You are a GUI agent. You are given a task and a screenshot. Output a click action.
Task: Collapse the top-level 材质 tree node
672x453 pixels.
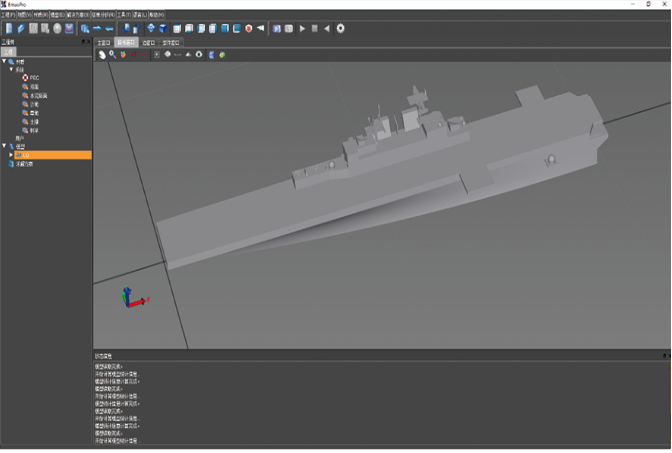pos(4,61)
